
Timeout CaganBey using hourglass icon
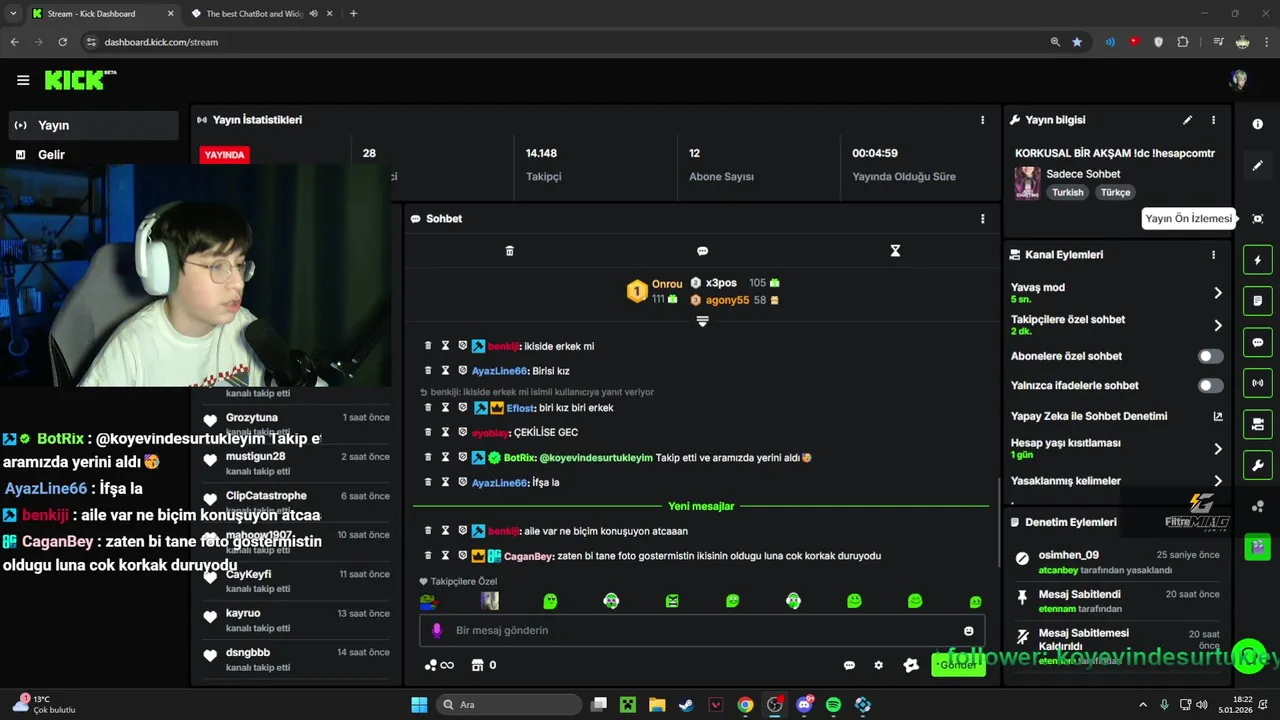click(x=445, y=556)
